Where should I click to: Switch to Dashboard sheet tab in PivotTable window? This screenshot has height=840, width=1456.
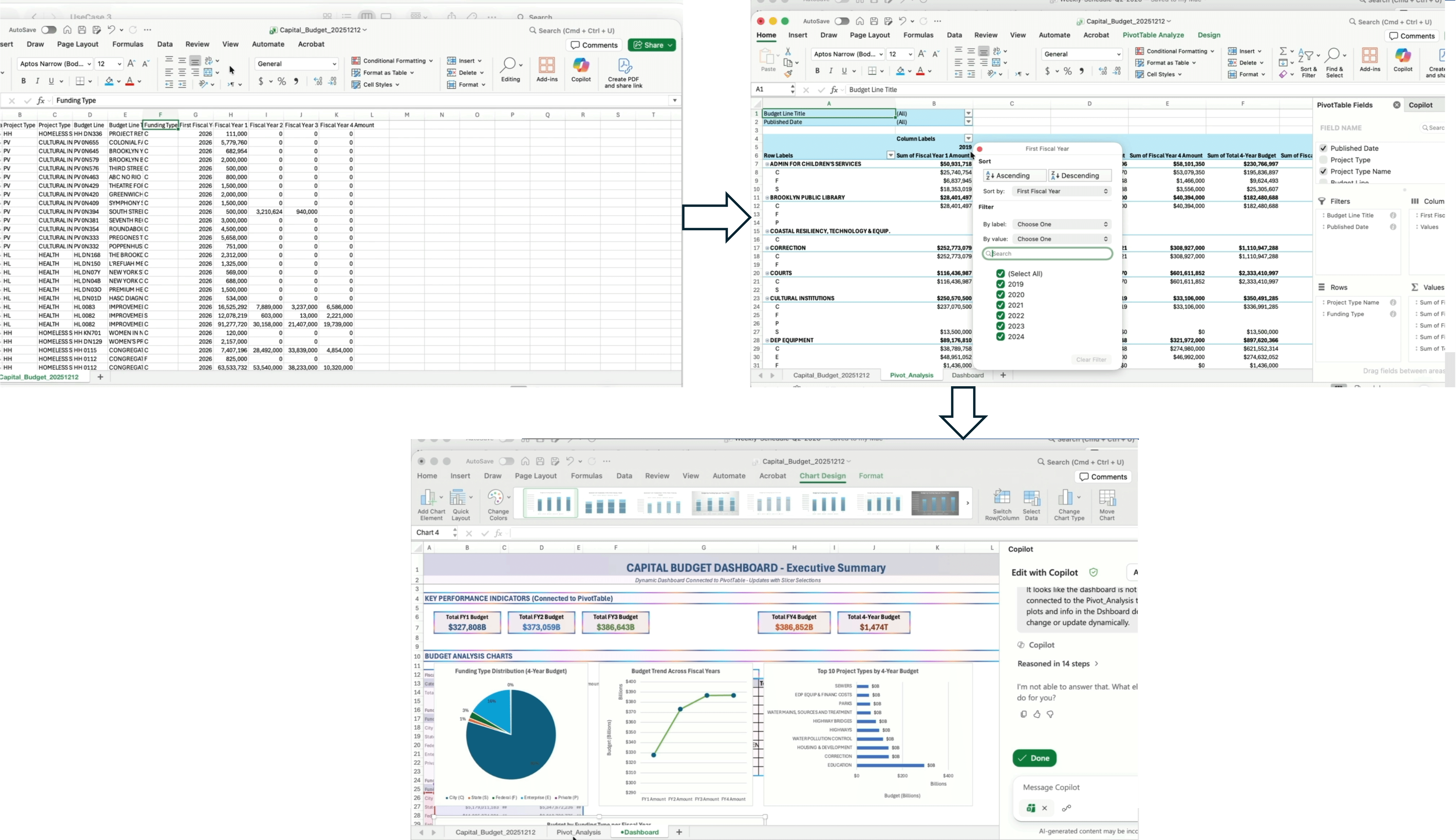[967, 375]
